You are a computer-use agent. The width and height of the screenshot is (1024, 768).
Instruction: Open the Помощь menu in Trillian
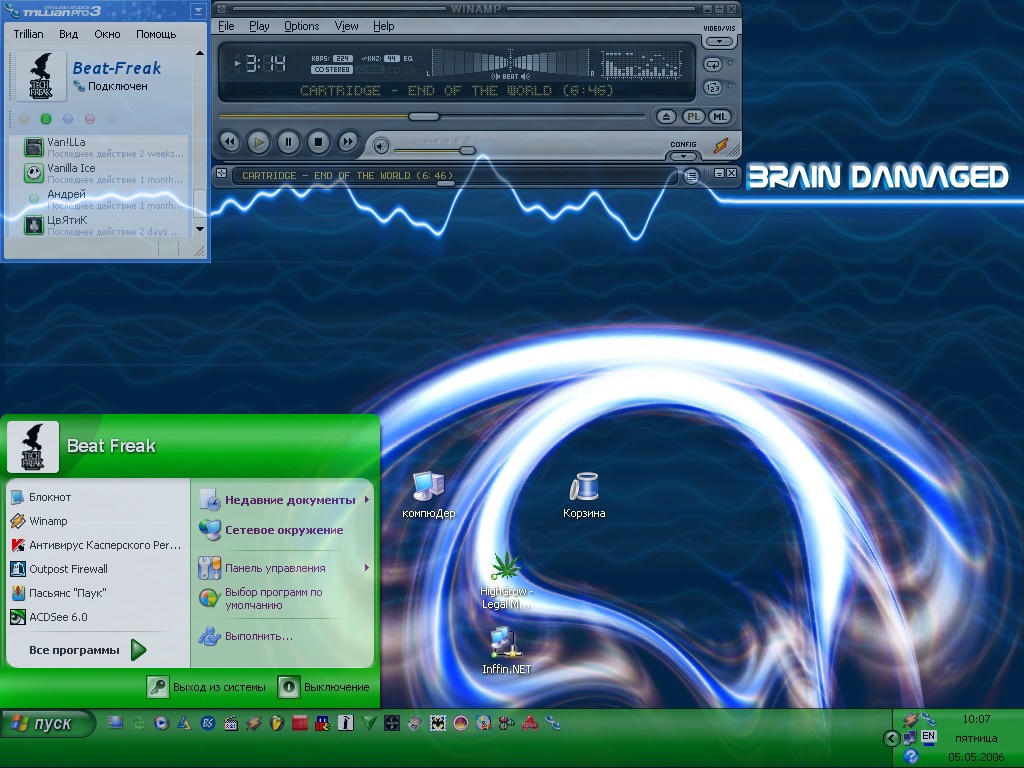click(x=156, y=34)
